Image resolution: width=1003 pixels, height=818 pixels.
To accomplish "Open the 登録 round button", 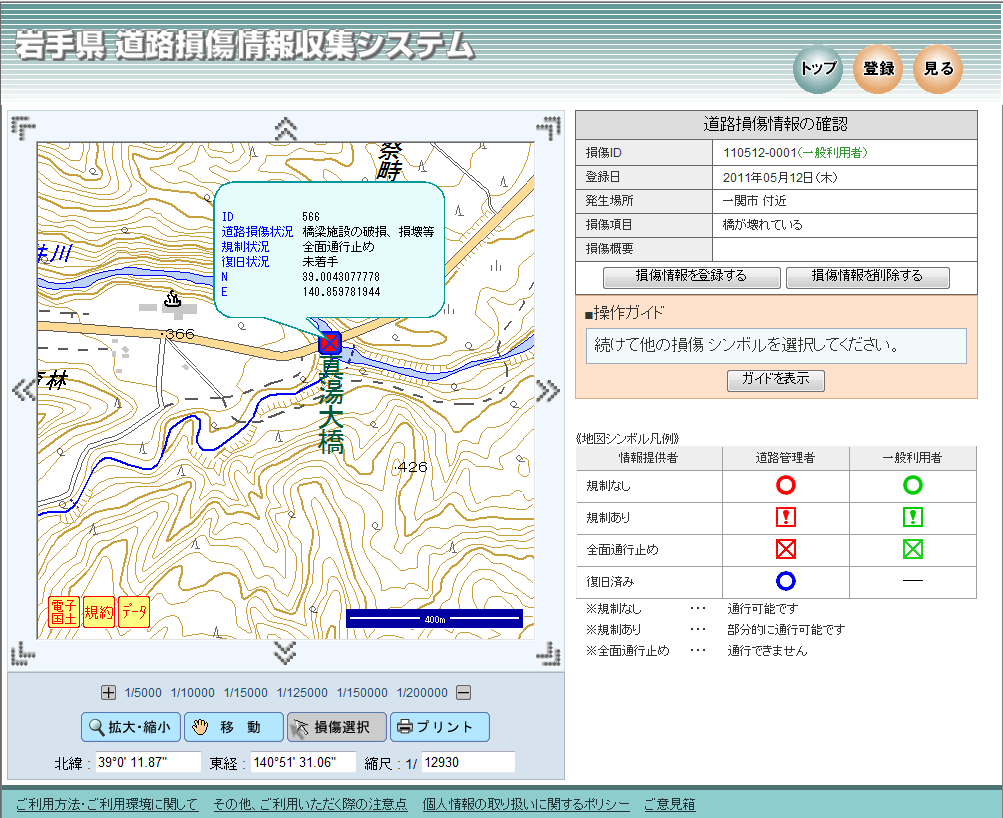I will (x=878, y=69).
